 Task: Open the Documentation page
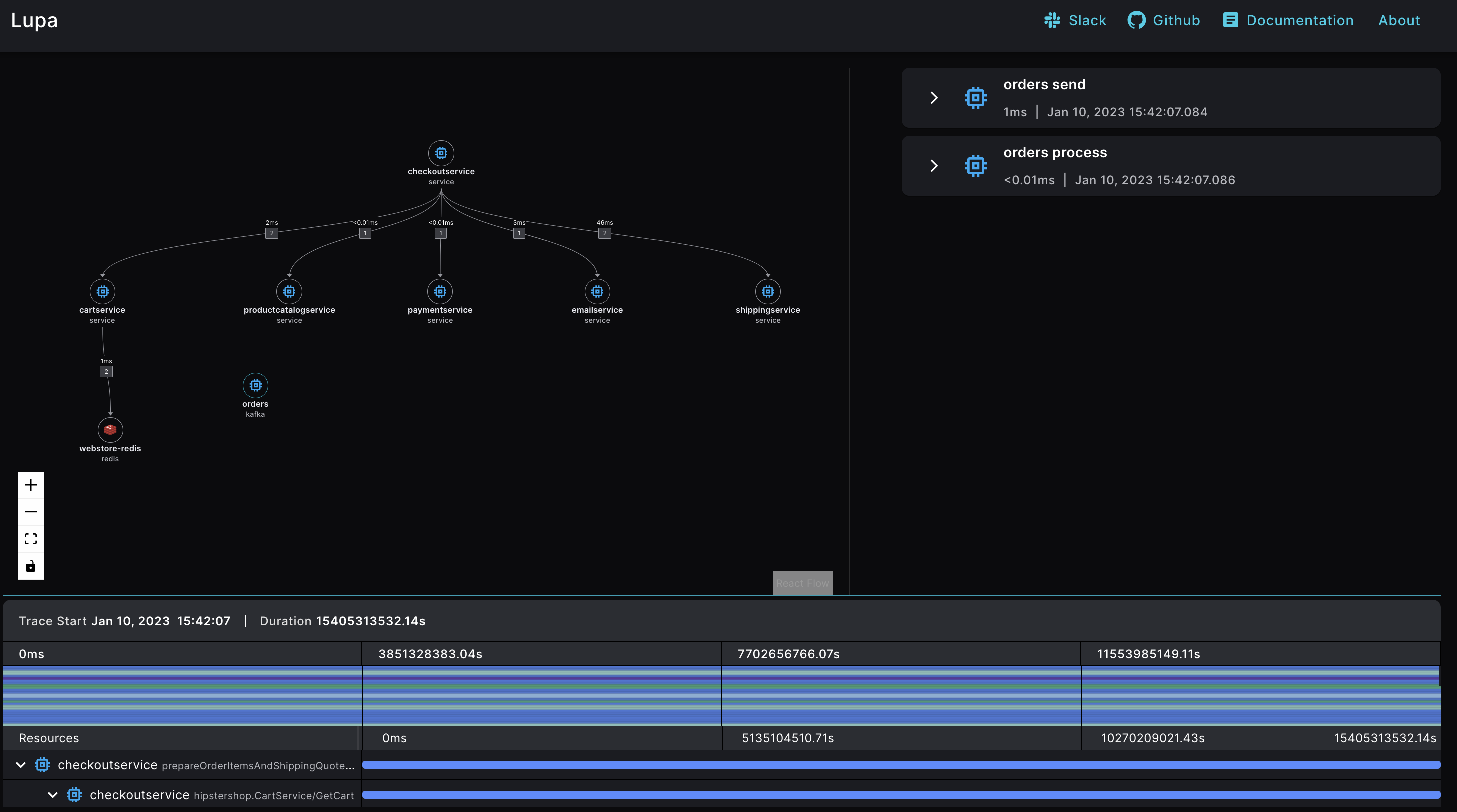click(1289, 20)
